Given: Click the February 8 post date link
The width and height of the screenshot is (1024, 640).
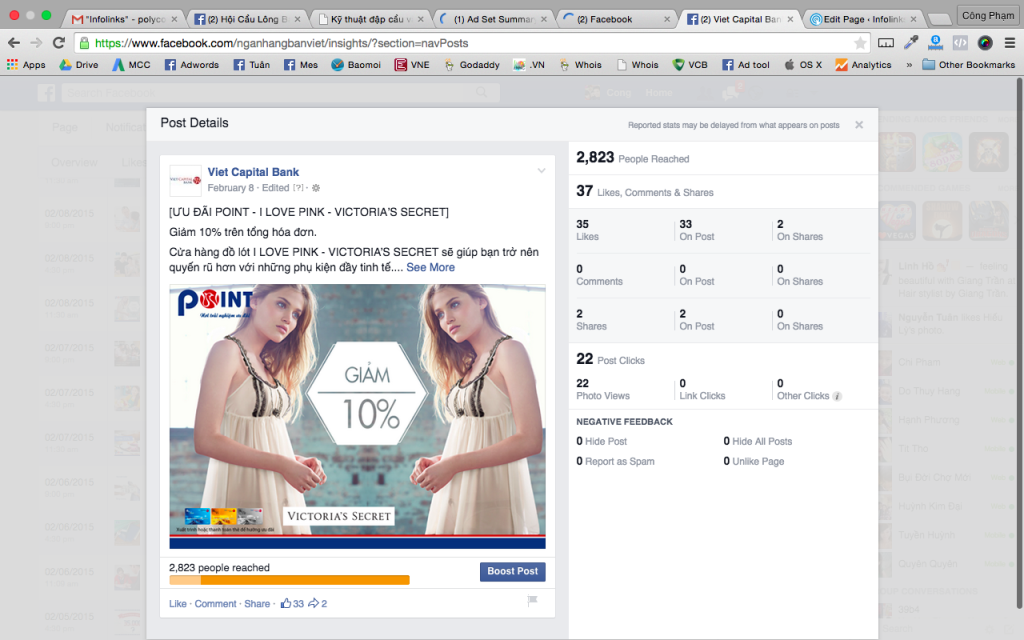Looking at the screenshot, I should point(231,188).
